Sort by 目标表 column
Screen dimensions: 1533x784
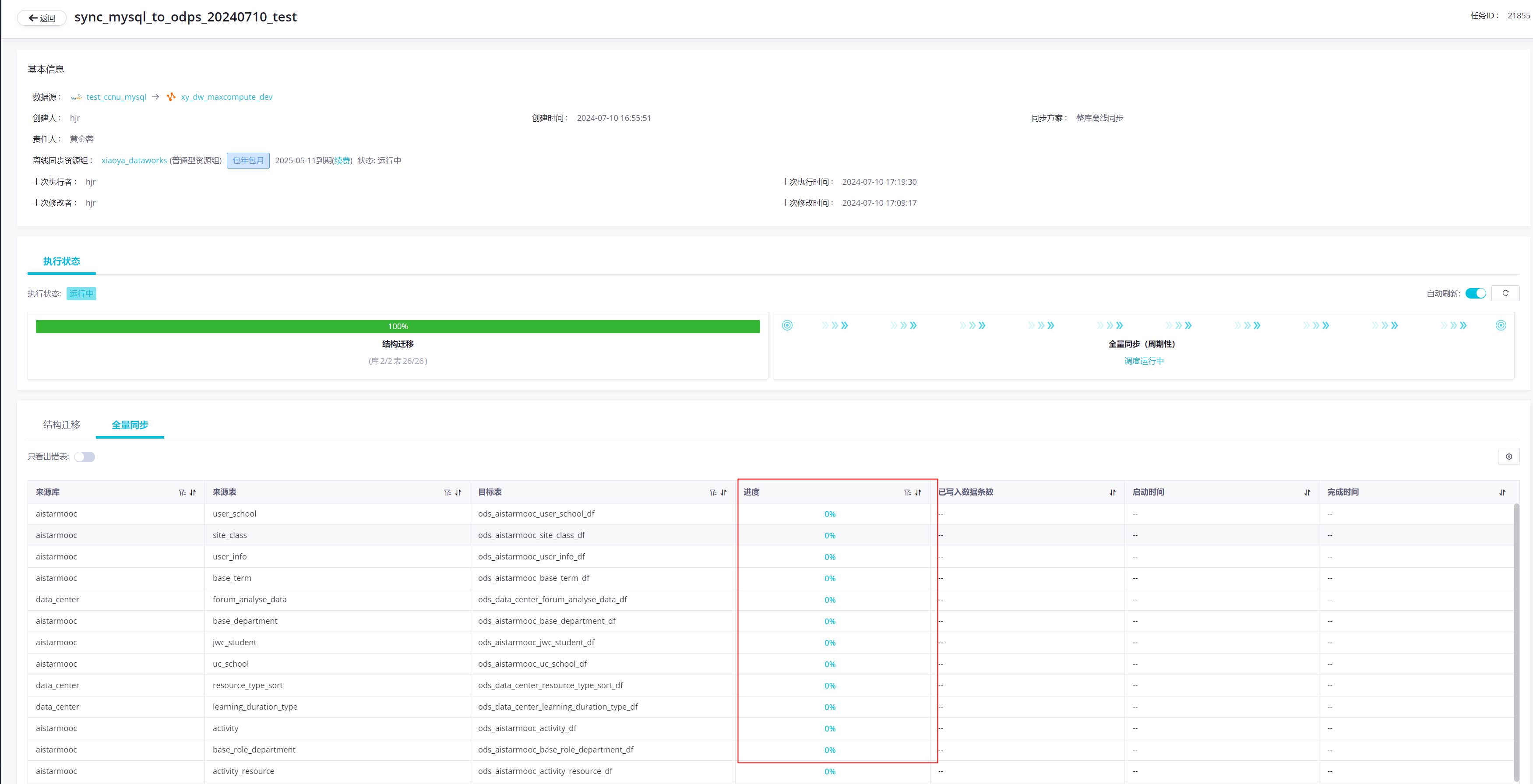coord(724,492)
